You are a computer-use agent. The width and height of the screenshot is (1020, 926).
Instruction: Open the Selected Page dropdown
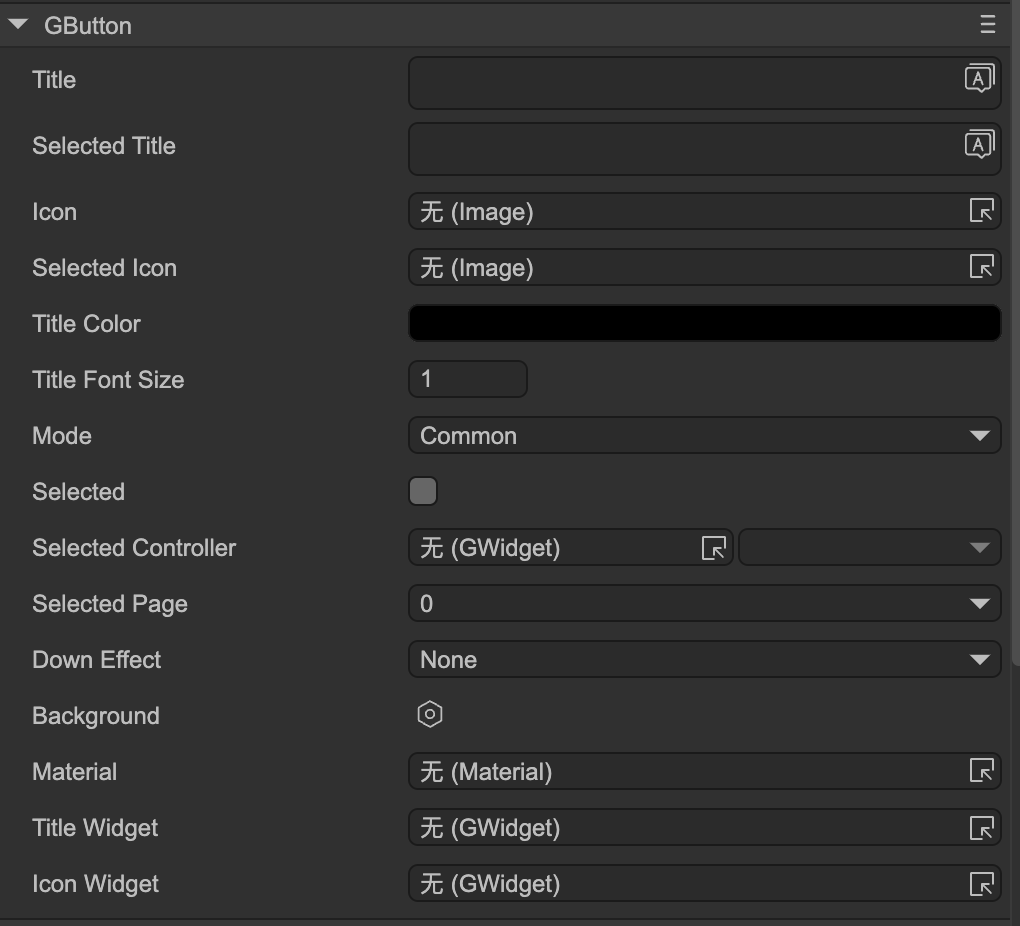point(704,603)
